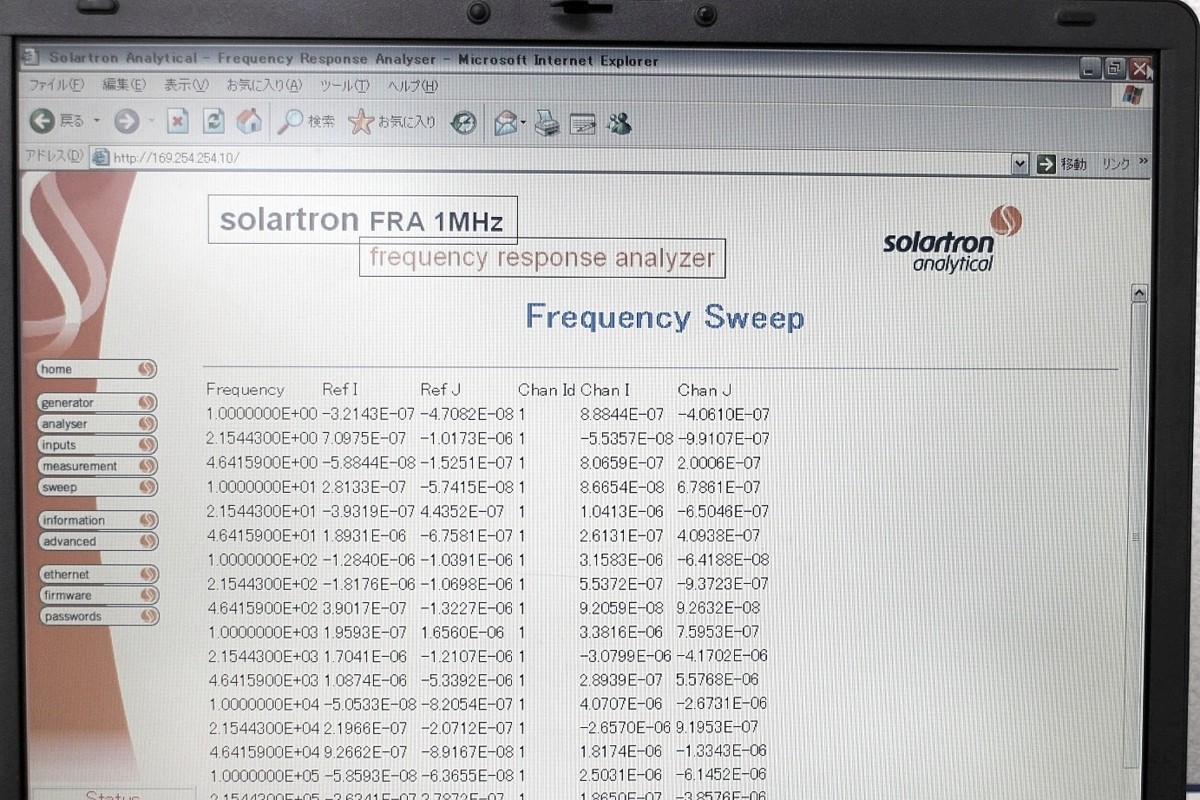Go to the Home page icon
Screen dimensions: 1200x800
point(249,121)
